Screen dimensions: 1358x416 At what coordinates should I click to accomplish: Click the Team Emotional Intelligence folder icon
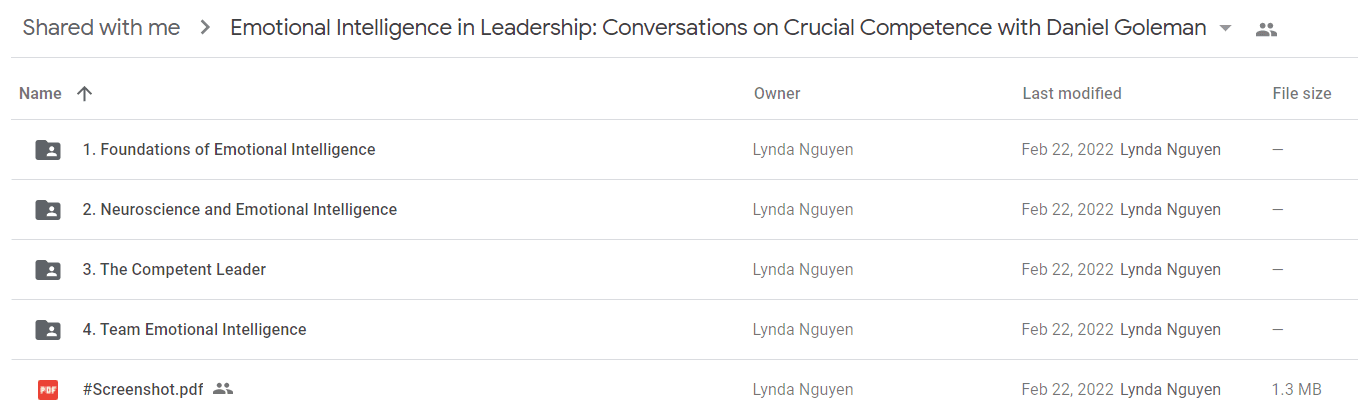click(48, 330)
